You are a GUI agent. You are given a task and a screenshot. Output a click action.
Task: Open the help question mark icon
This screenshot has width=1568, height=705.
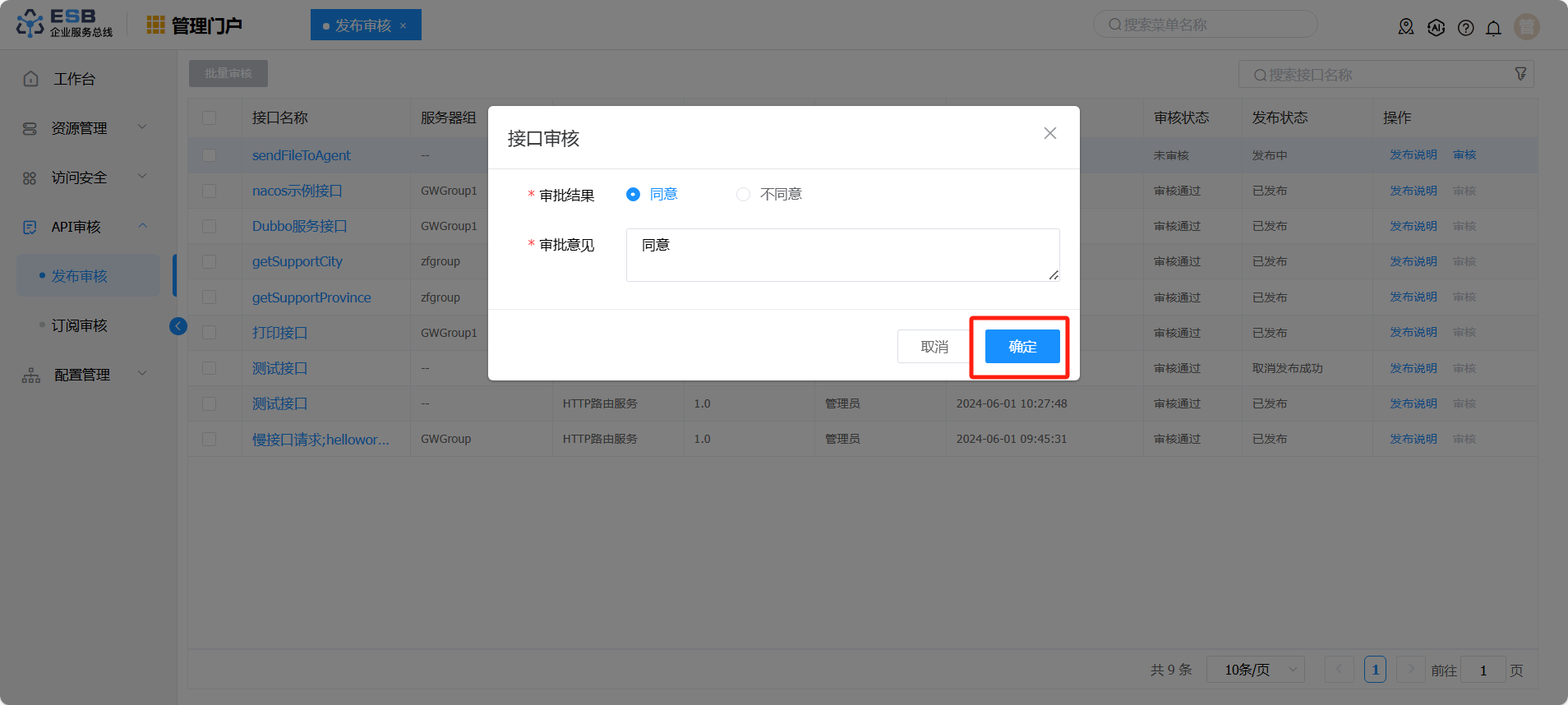pyautogui.click(x=1465, y=28)
